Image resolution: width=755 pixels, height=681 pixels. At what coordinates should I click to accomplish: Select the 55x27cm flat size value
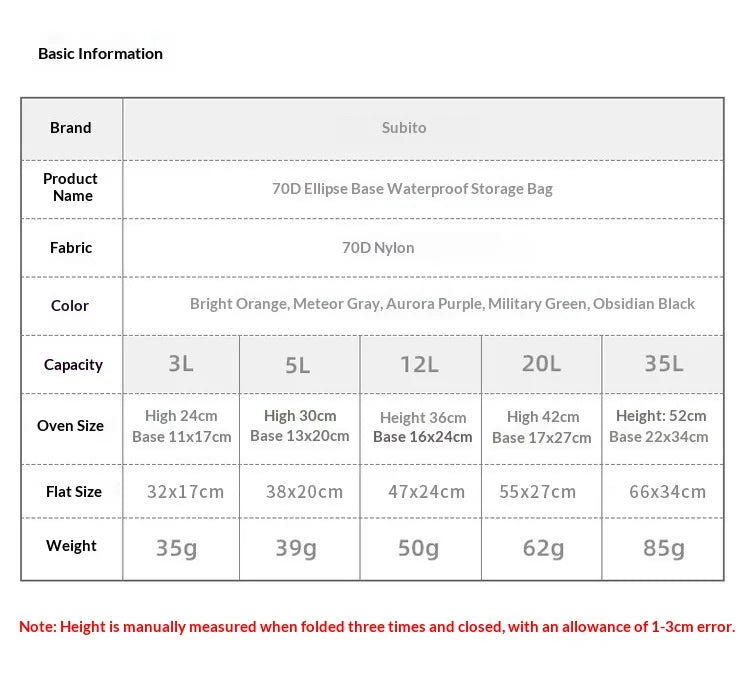coord(537,492)
